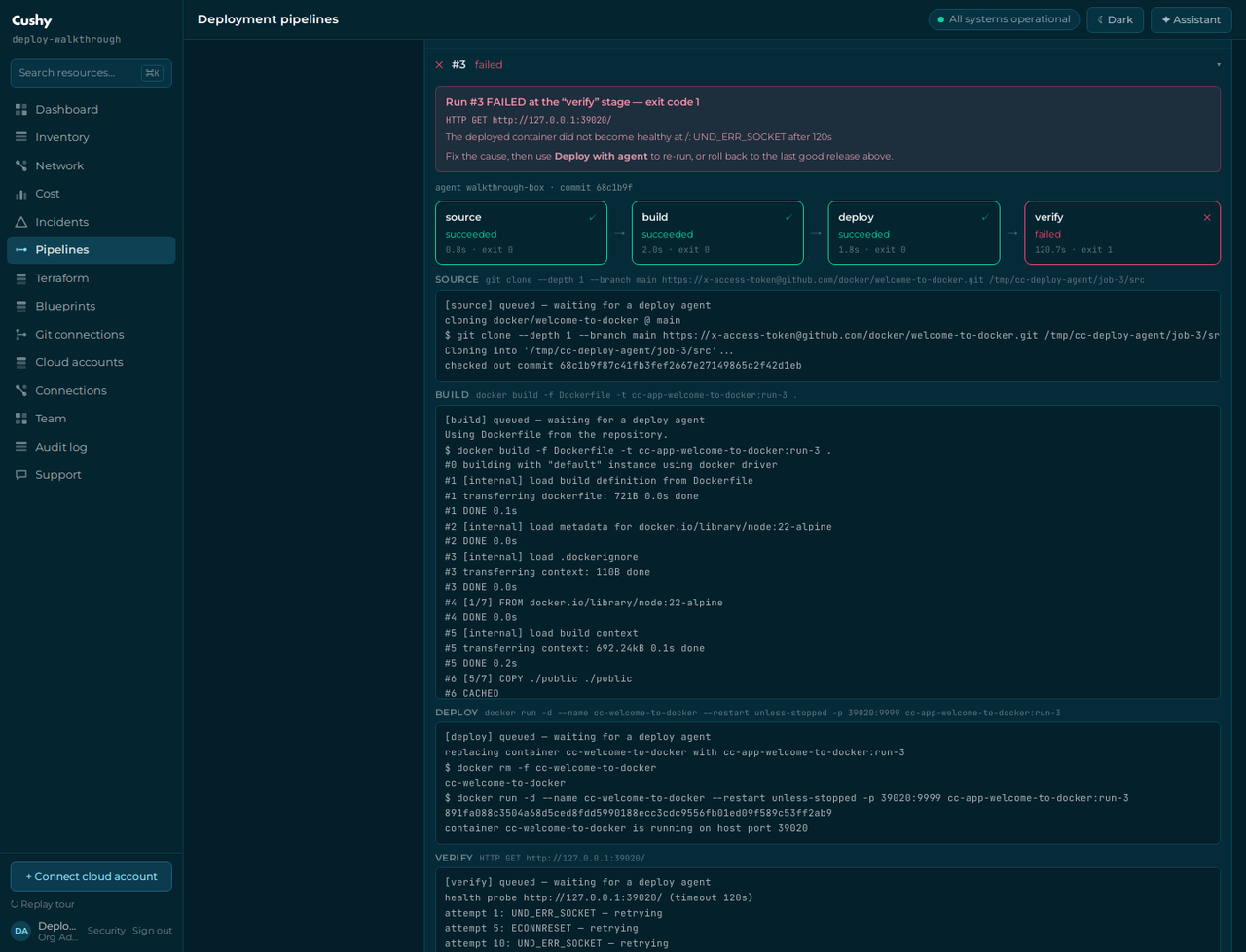Select the deploy stage card
Viewport: 1246px width, 952px height.
click(914, 233)
